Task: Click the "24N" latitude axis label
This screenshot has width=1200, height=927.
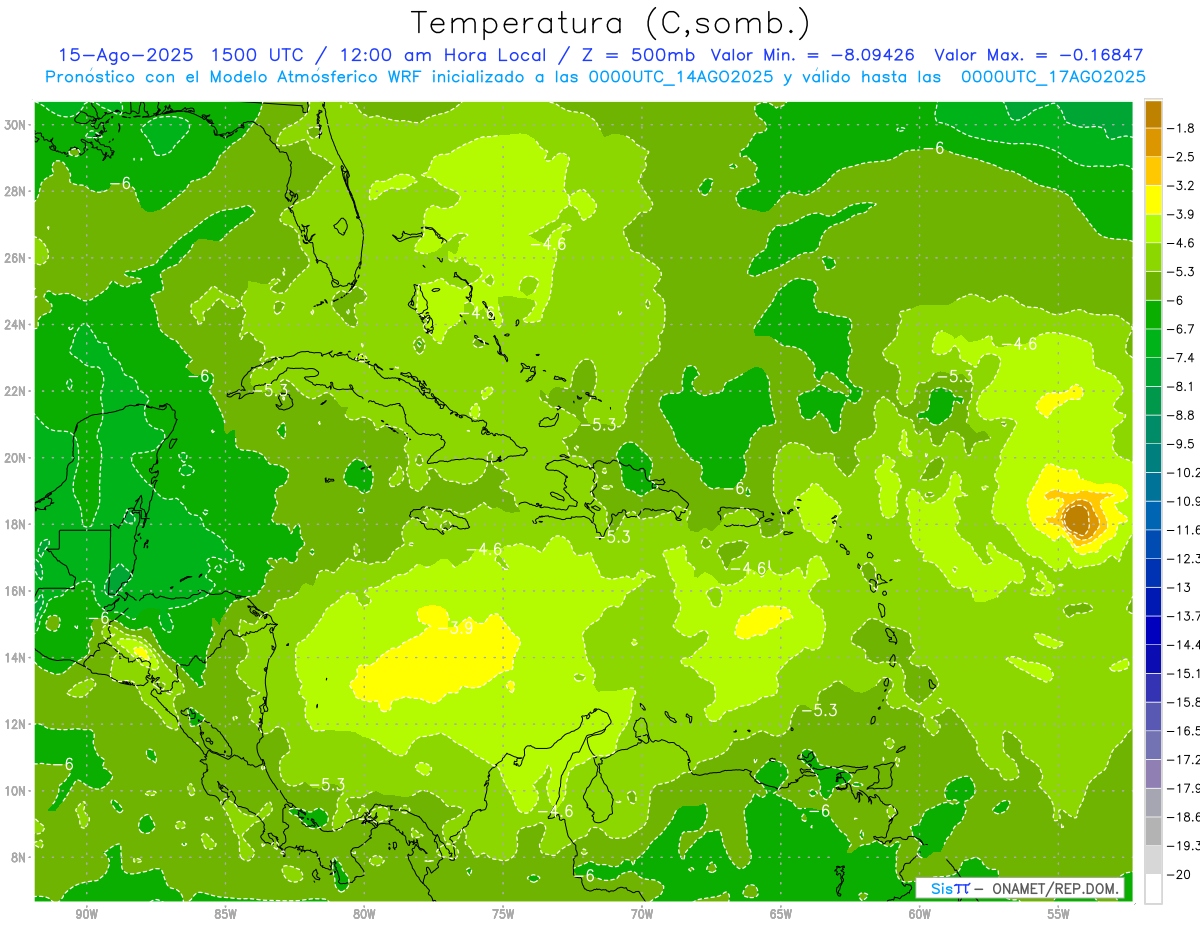Action: [x=16, y=325]
